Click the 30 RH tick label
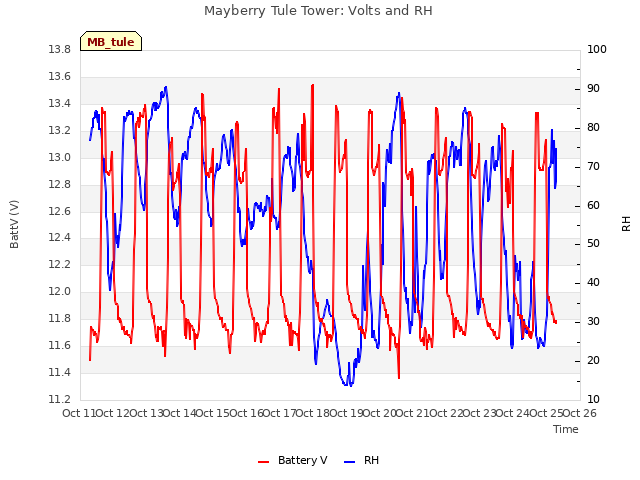This screenshot has height=480, width=640. point(593,322)
